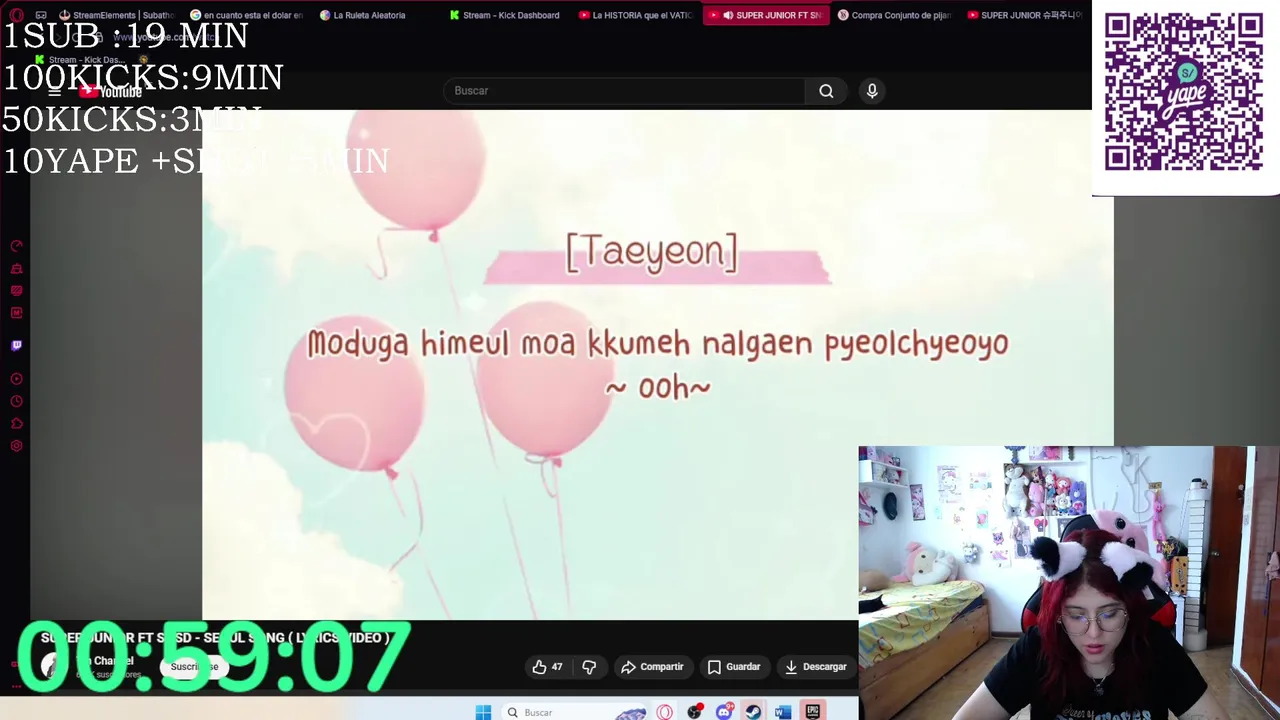Open the M-labeled sidebar icon
Viewport: 1280px width, 720px height.
(16, 313)
